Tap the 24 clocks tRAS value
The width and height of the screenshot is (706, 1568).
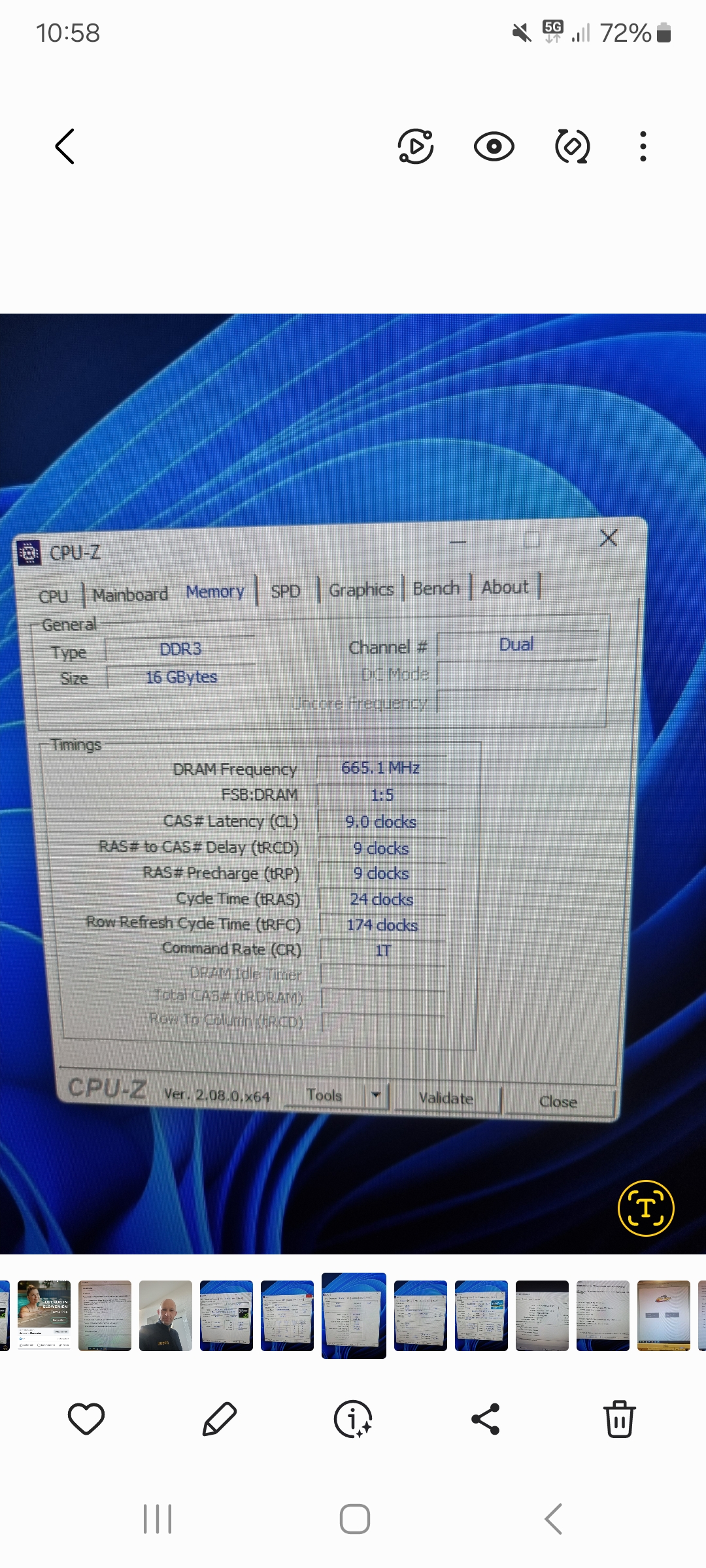pyautogui.click(x=382, y=900)
